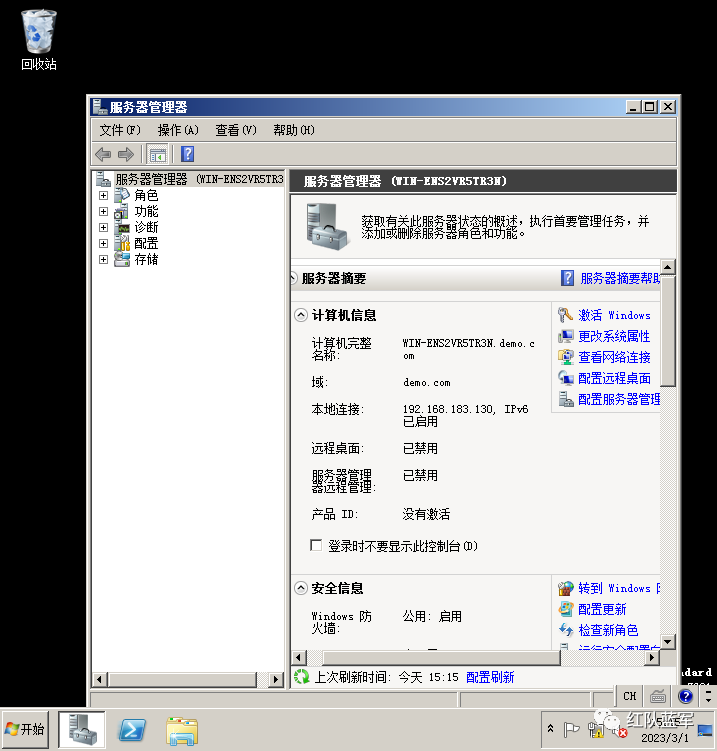Click tree pane horizontal scrollbar right arrow
This screenshot has width=717, height=751.
tap(275, 679)
